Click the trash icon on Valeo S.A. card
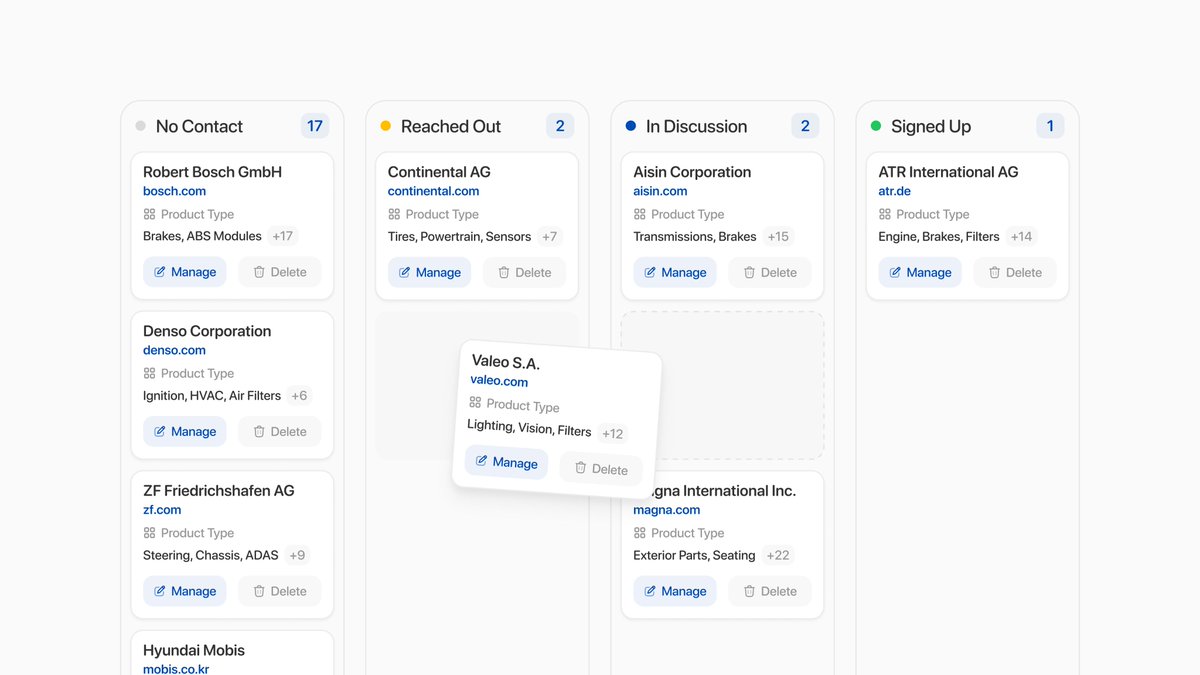Screen dimensions: 1200x675 (580, 467)
